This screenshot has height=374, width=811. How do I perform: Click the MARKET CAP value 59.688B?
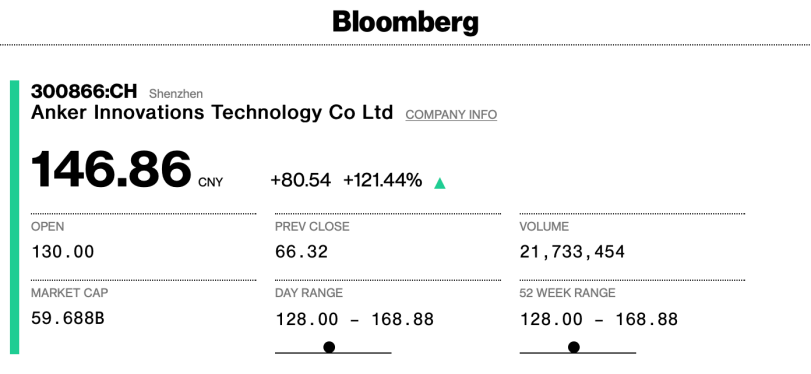point(68,318)
